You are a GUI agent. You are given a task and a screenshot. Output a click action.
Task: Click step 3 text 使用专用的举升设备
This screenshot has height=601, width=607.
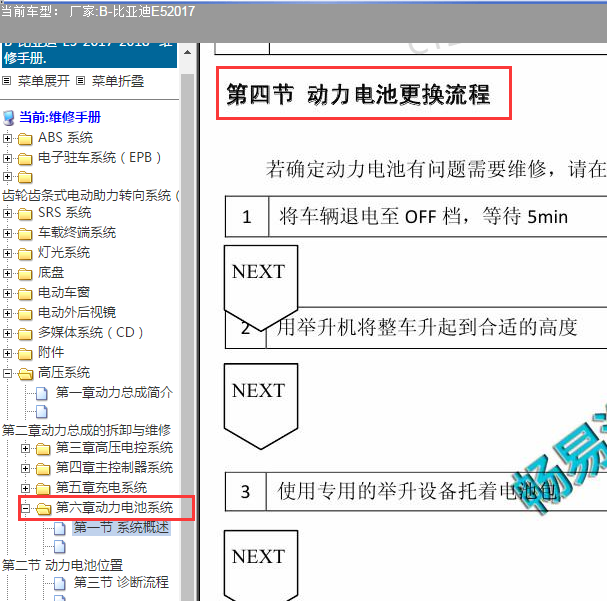click(x=417, y=491)
